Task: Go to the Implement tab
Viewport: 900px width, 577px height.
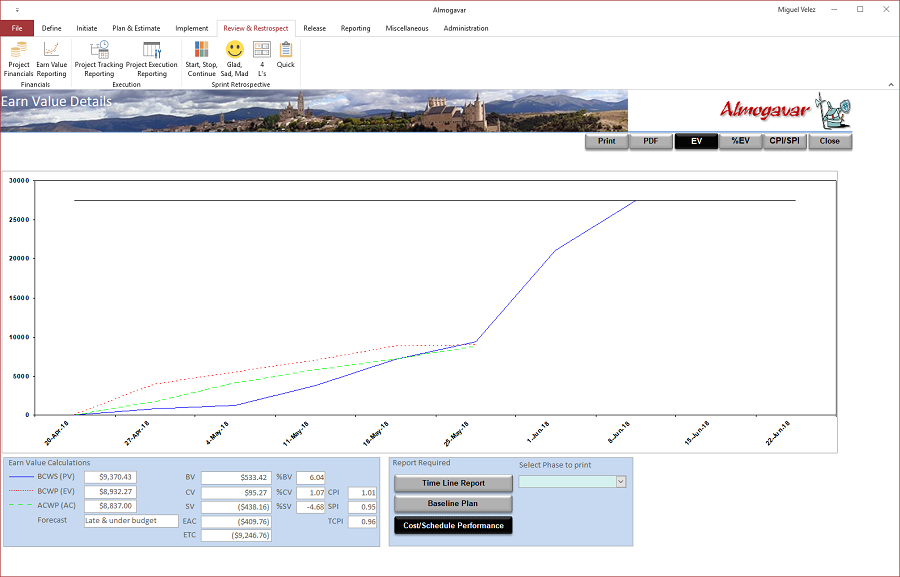Action: 192,28
